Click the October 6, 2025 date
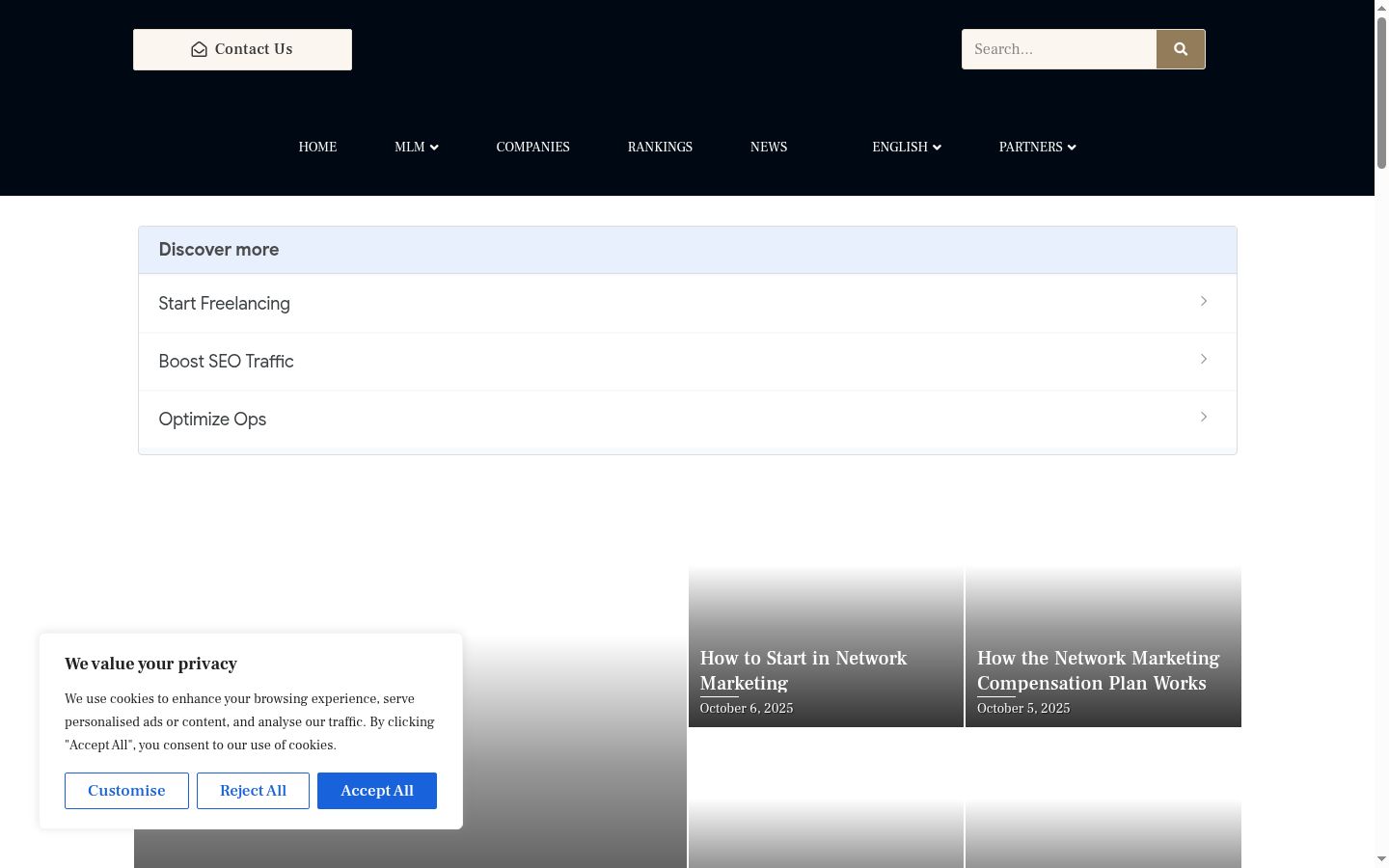The width and height of the screenshot is (1389, 868). 747,708
